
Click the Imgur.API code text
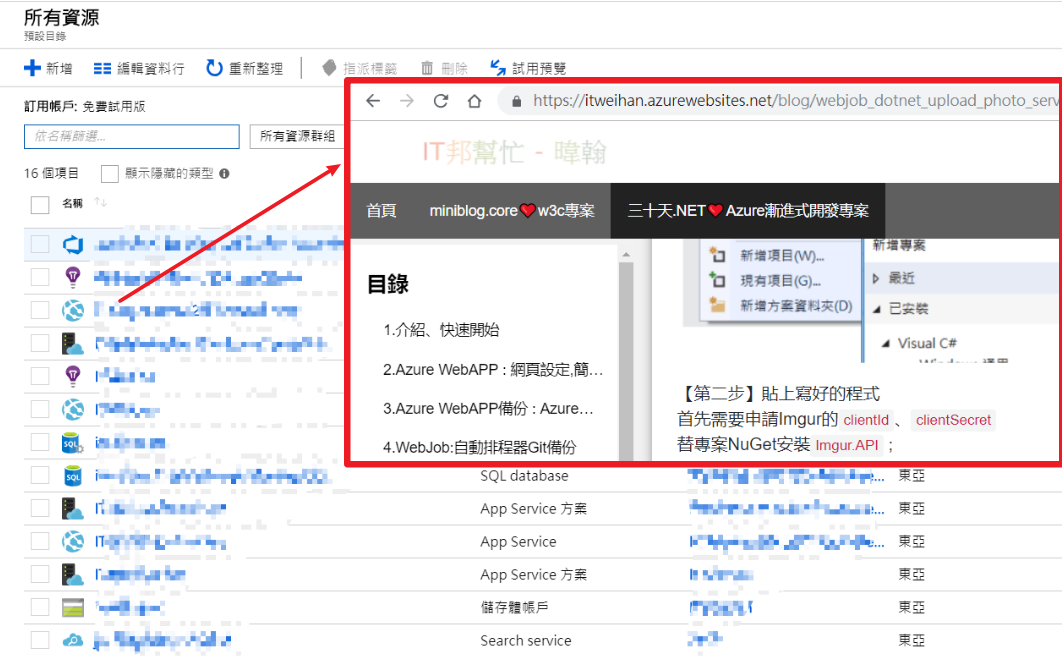tap(847, 445)
